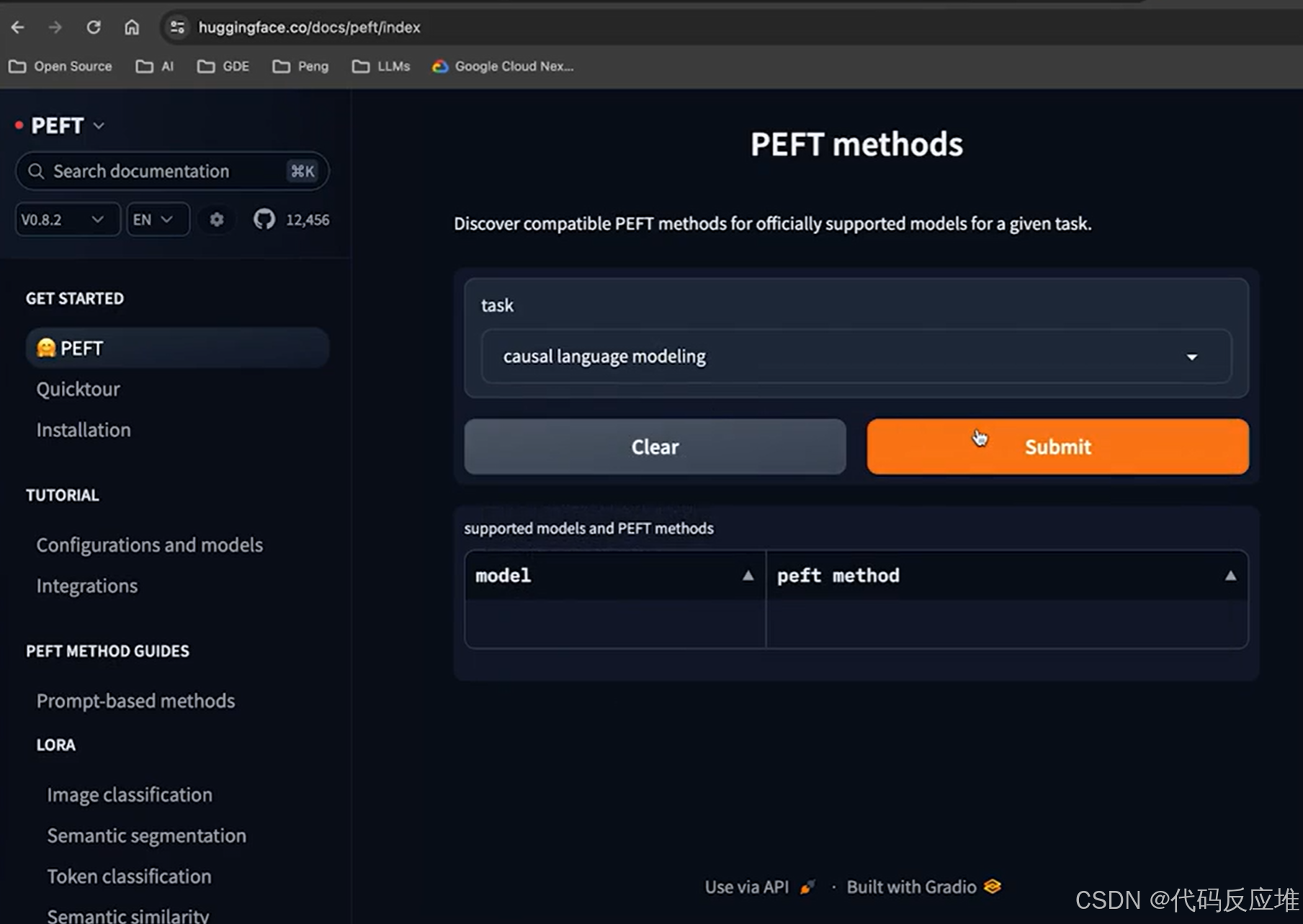The width and height of the screenshot is (1303, 924).
Task: Click the LORA section heading
Action: pos(56,745)
